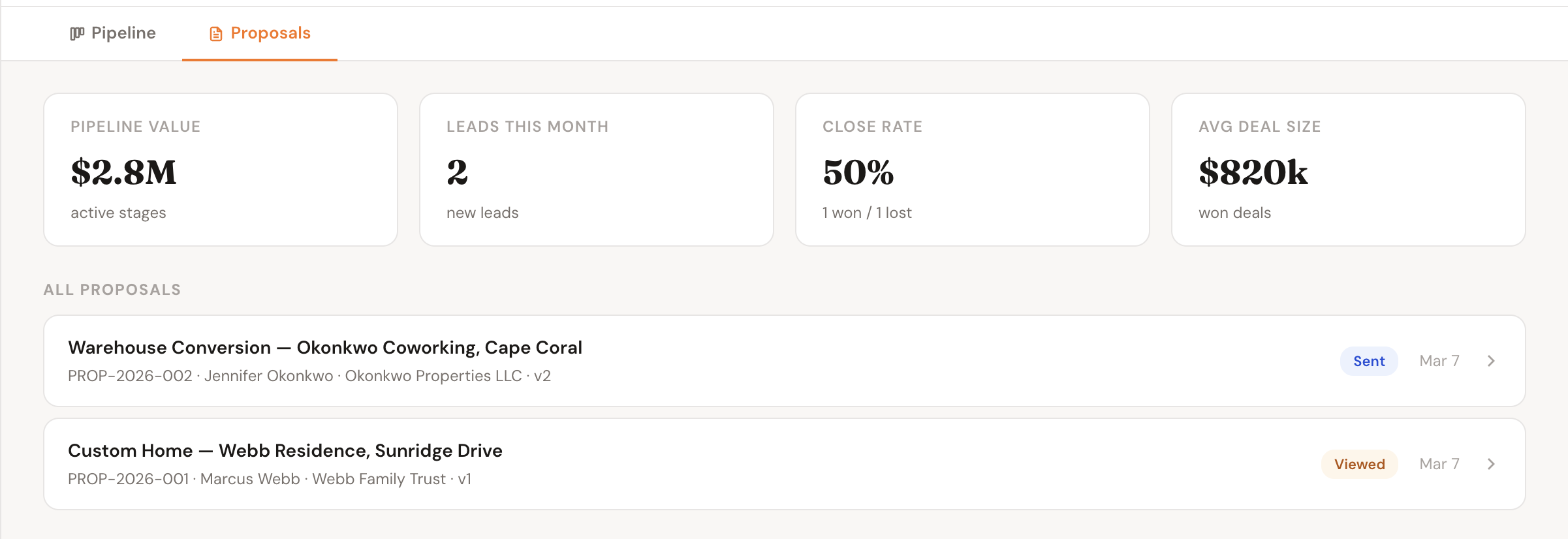Expand the Webb Residence proposal chevron
Viewport: 1568px width, 539px height.
pos(1491,464)
